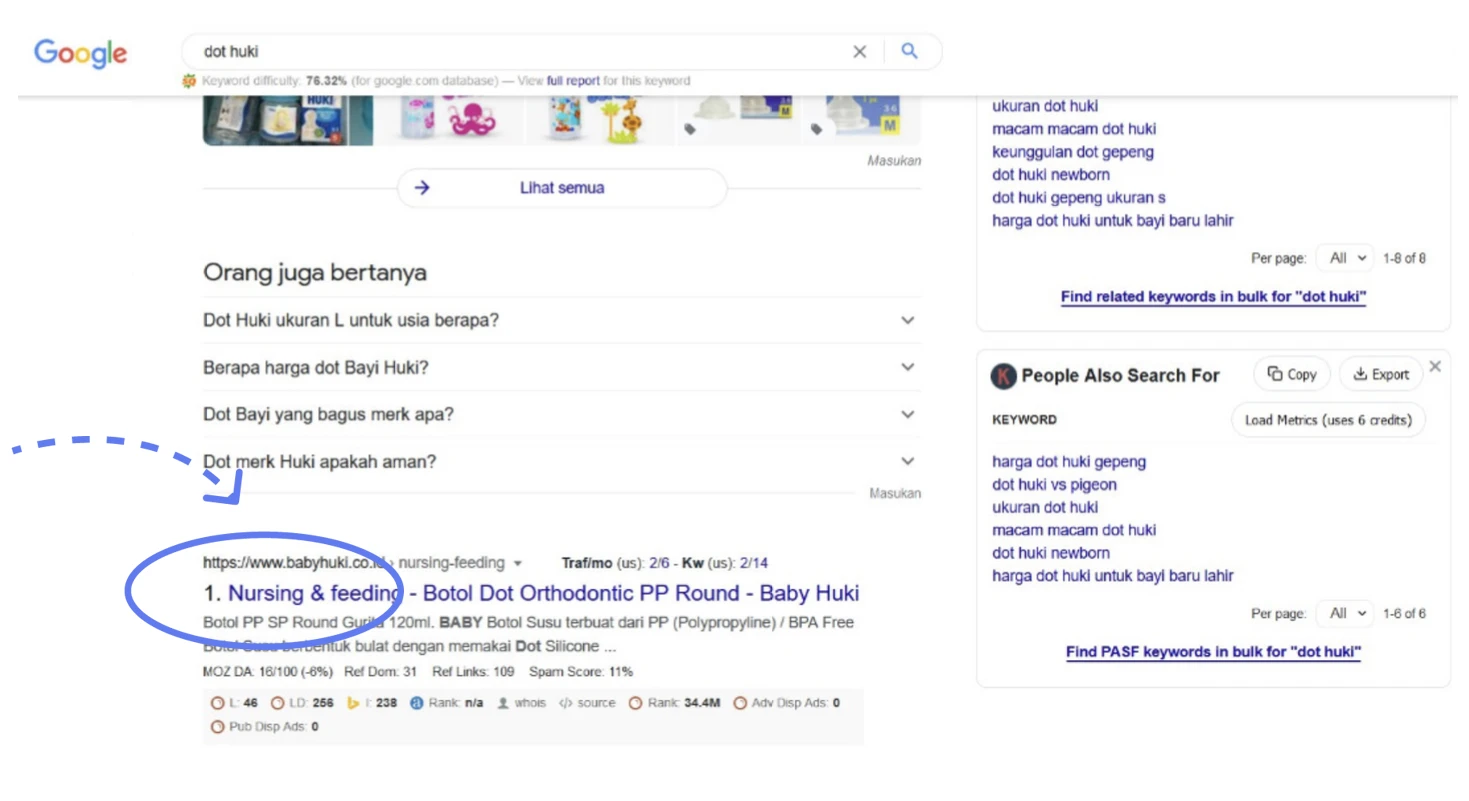
Task: Open the 'Per page' dropdown showing 1-8 of 8
Action: pyautogui.click(x=1345, y=258)
